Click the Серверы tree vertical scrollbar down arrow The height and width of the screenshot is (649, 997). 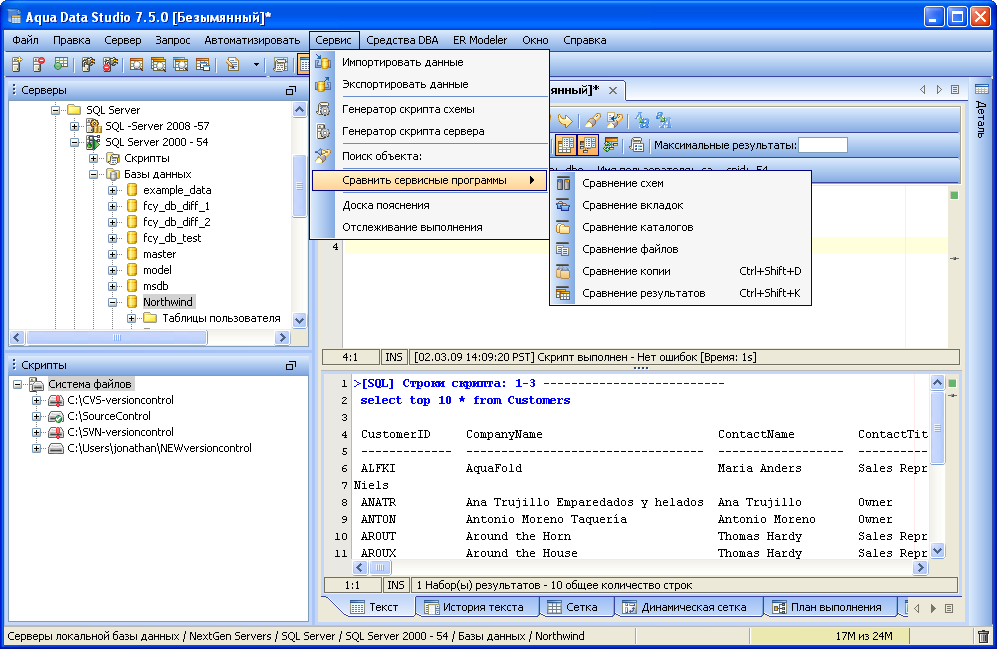pyautogui.click(x=299, y=320)
